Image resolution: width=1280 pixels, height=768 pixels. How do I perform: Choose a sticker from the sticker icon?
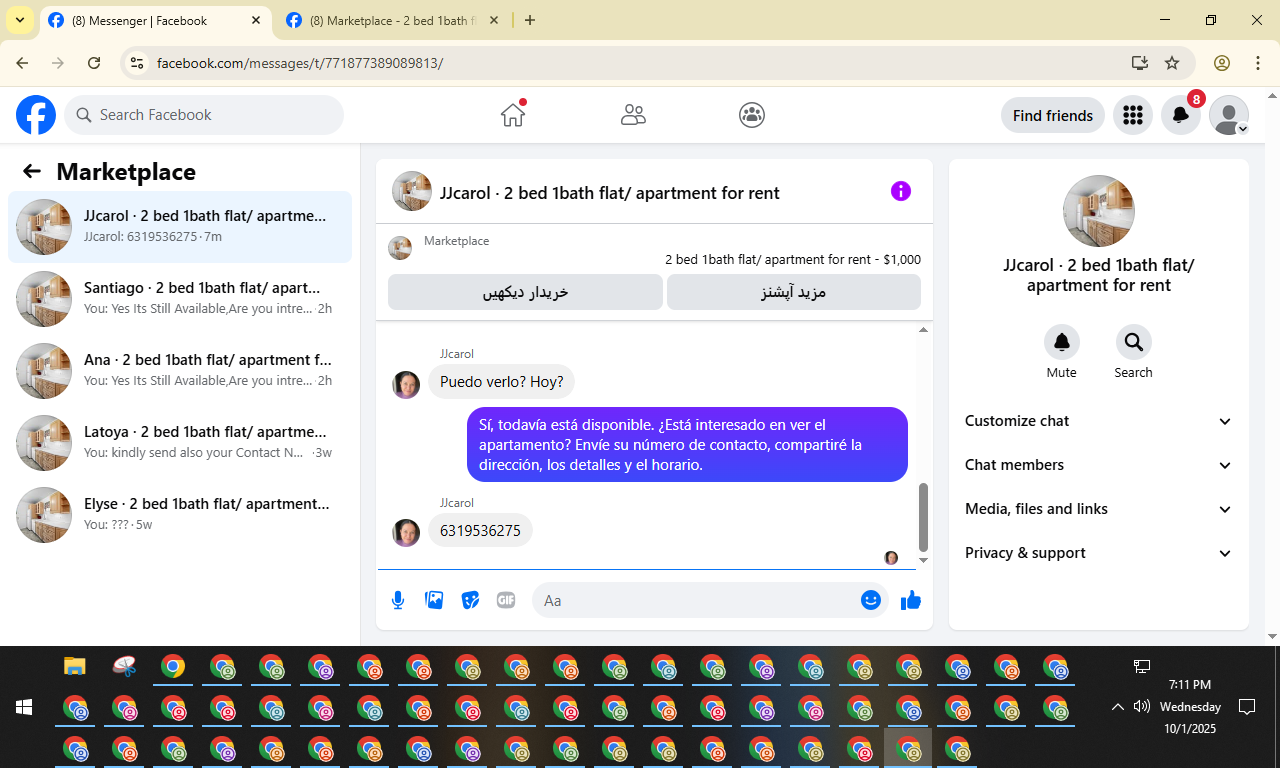pos(470,600)
